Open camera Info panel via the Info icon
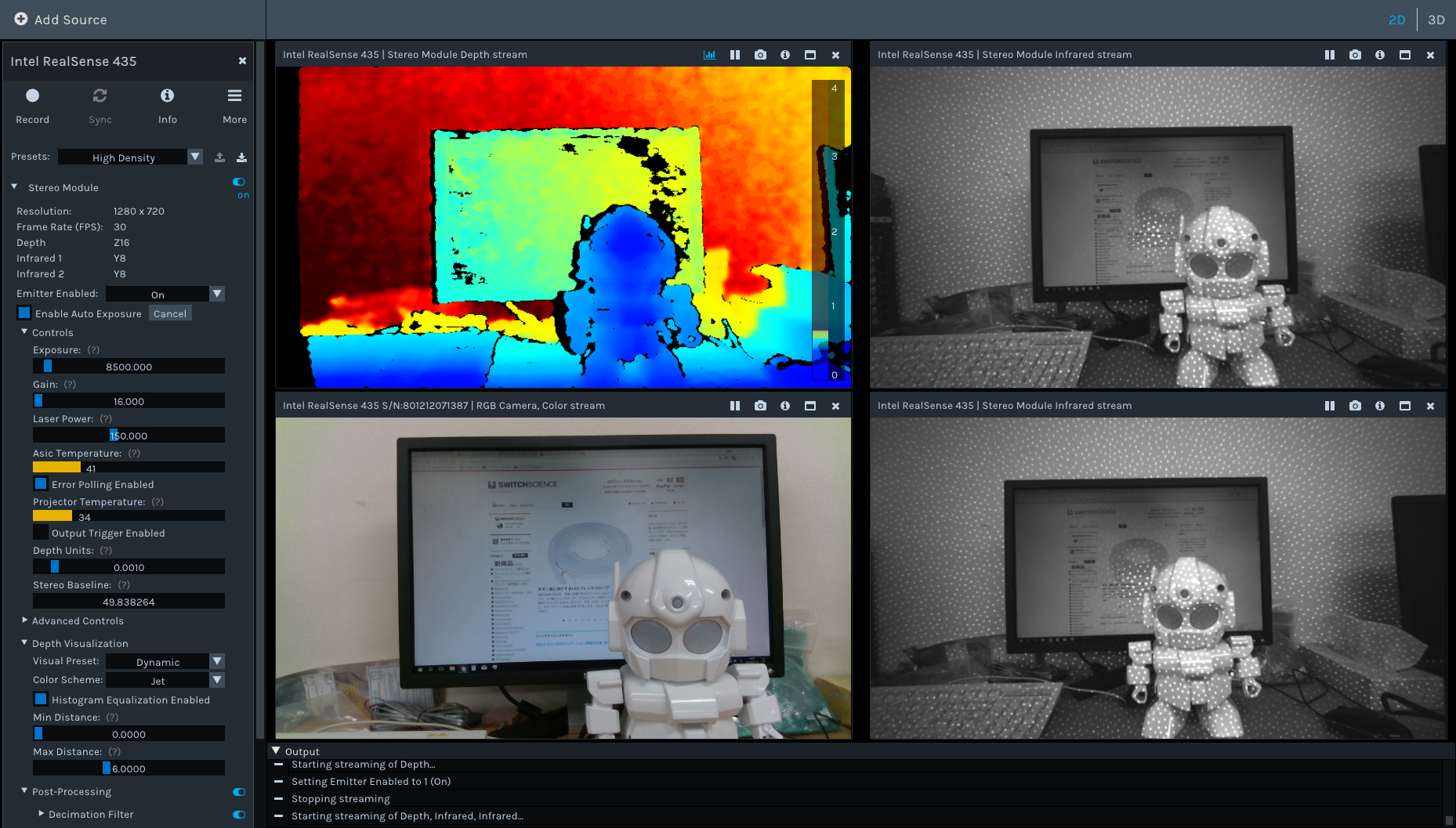This screenshot has height=828, width=1456. click(x=167, y=96)
